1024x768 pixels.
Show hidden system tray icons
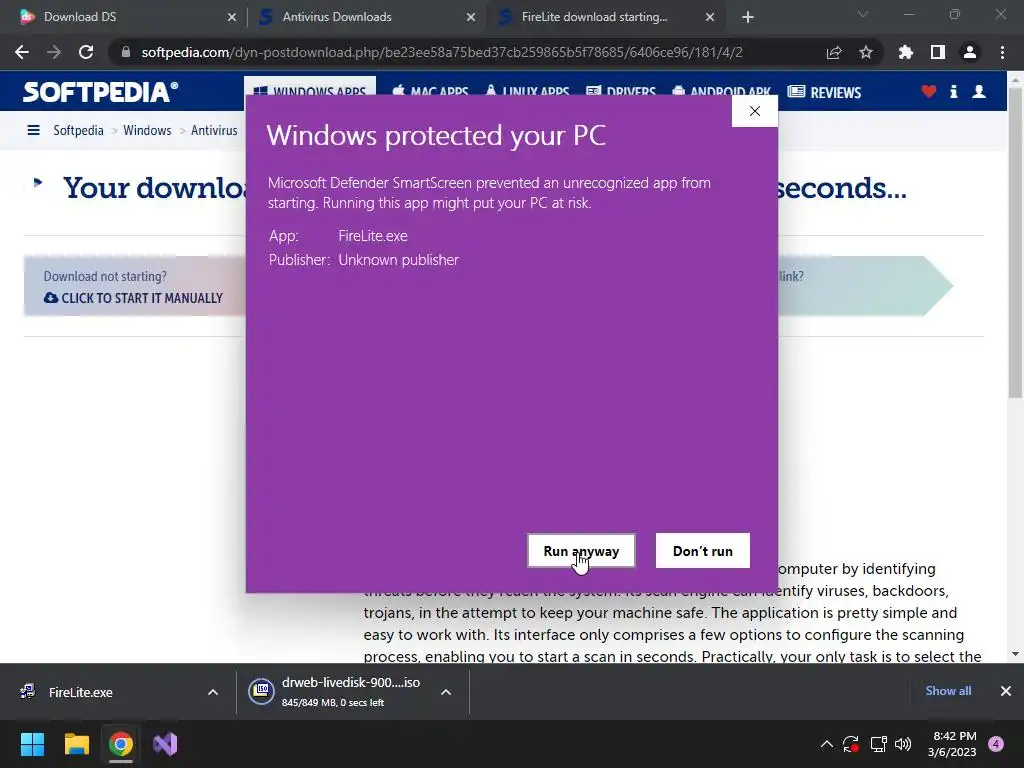tap(827, 744)
